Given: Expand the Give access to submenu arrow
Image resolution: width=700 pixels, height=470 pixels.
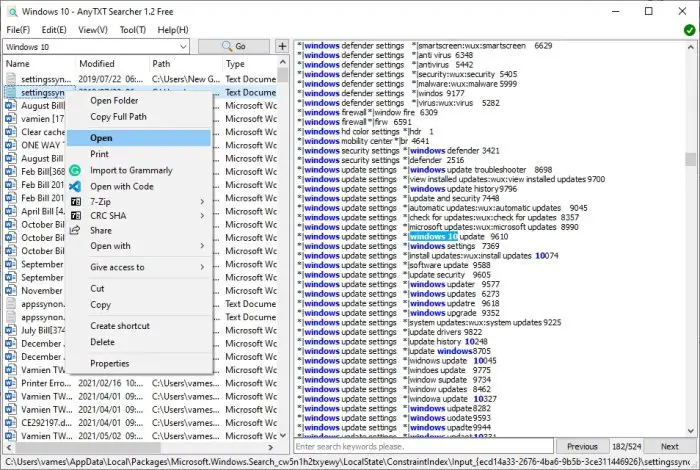Looking at the screenshot, I should tap(202, 267).
